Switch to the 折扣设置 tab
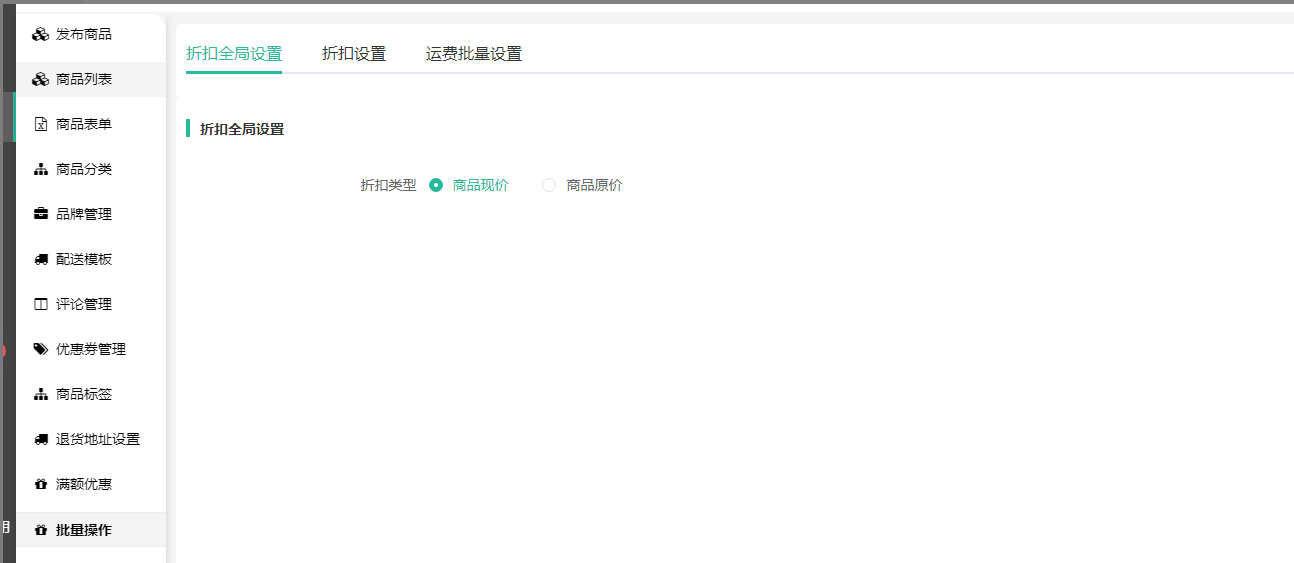1294x563 pixels. [x=354, y=54]
